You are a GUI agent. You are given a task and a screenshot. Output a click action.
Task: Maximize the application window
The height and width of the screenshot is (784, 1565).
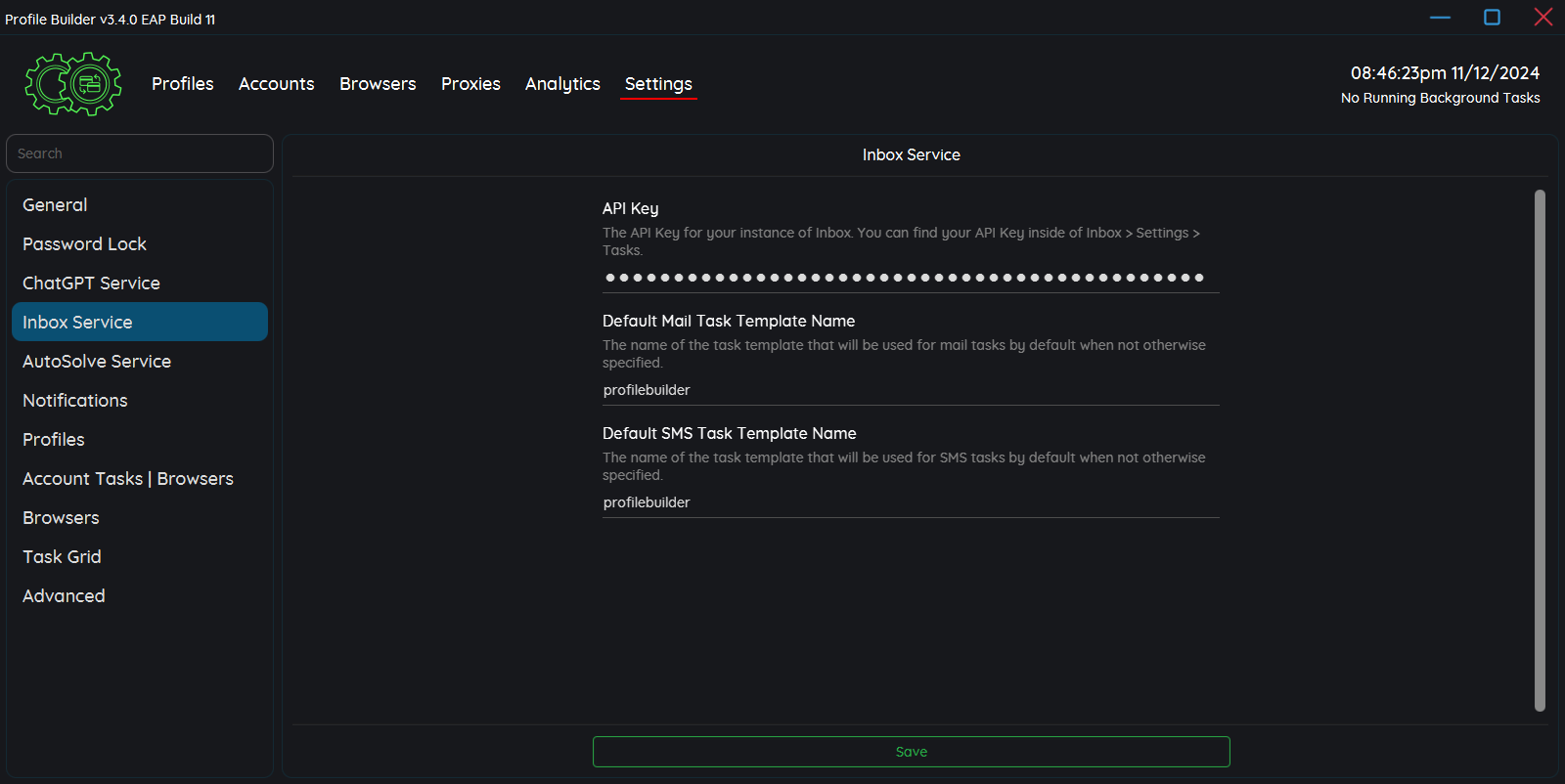tap(1492, 18)
